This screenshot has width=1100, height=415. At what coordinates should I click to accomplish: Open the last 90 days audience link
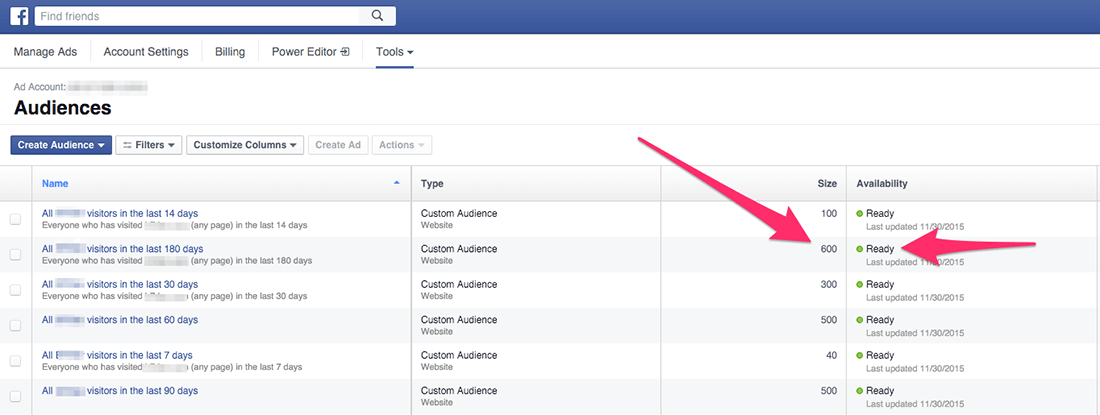point(119,390)
